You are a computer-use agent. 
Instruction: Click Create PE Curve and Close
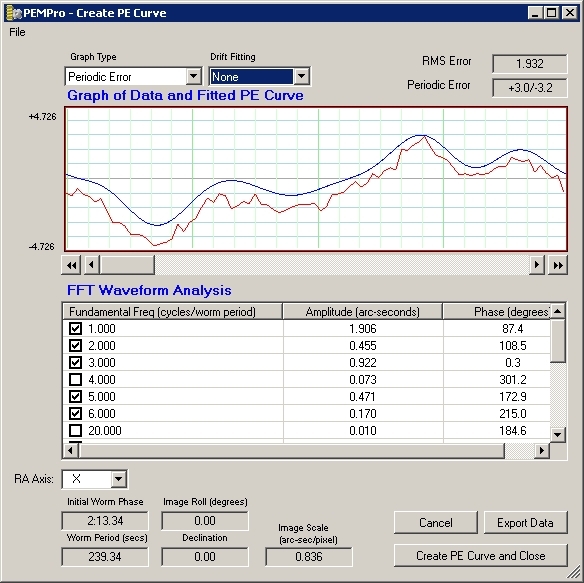(x=481, y=556)
